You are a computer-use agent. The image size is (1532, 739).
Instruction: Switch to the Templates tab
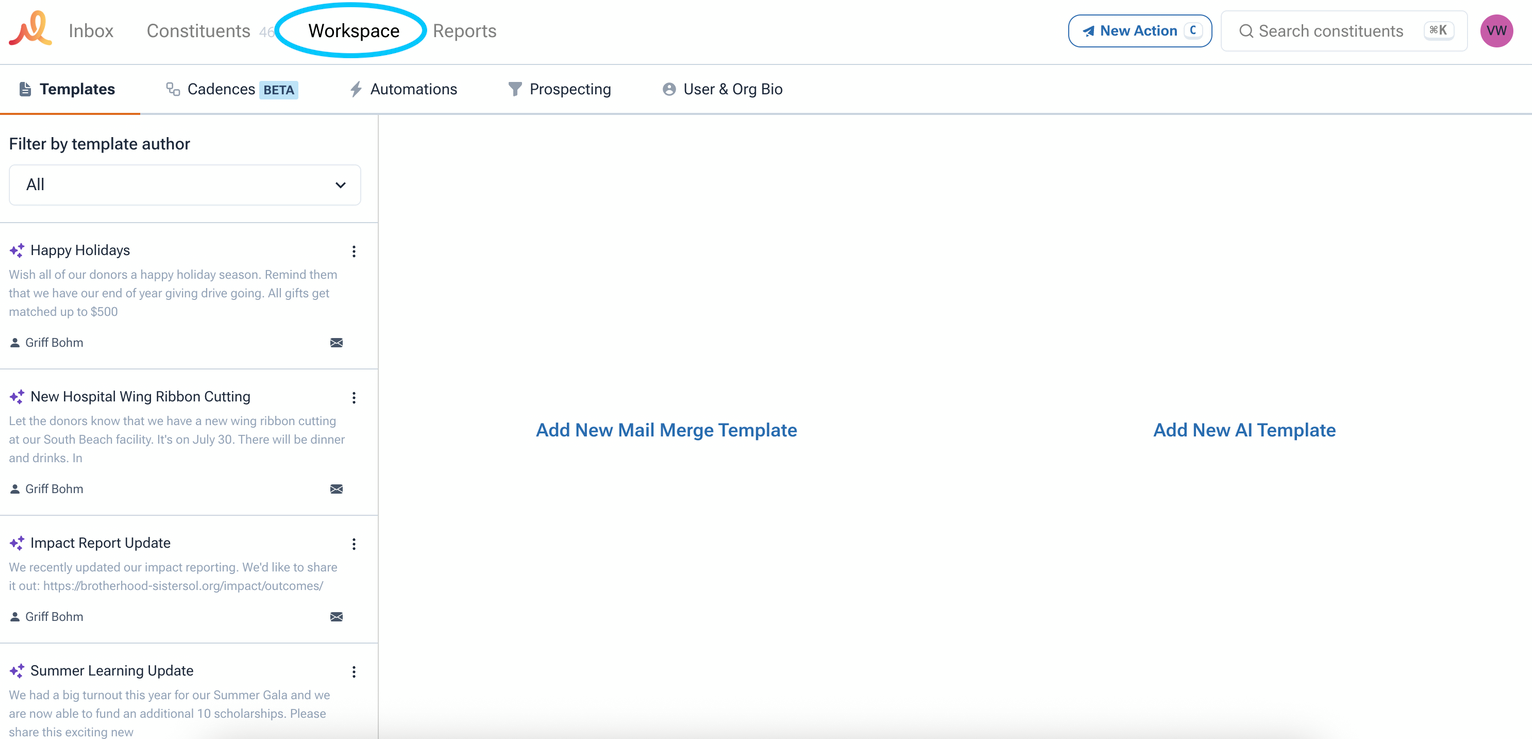[x=67, y=89]
